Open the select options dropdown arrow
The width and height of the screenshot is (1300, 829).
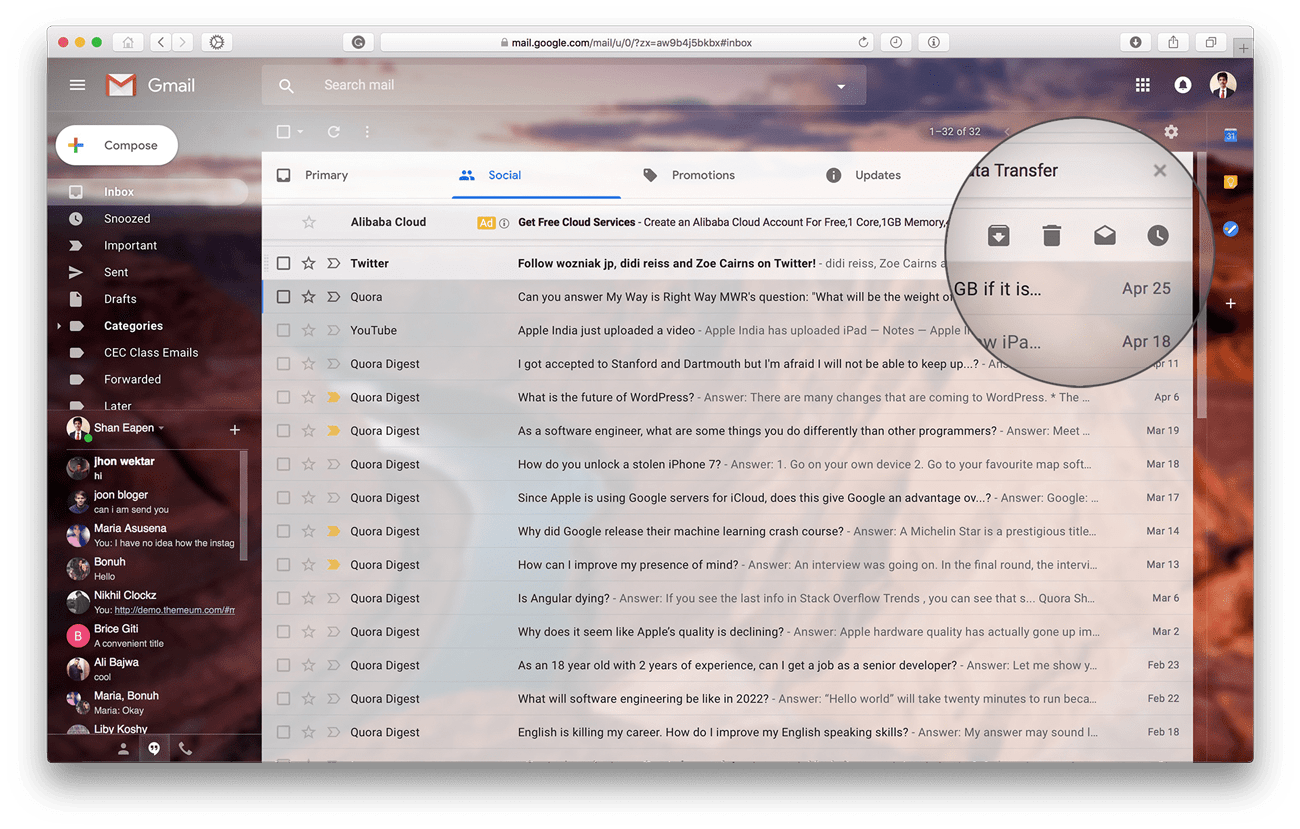[300, 132]
